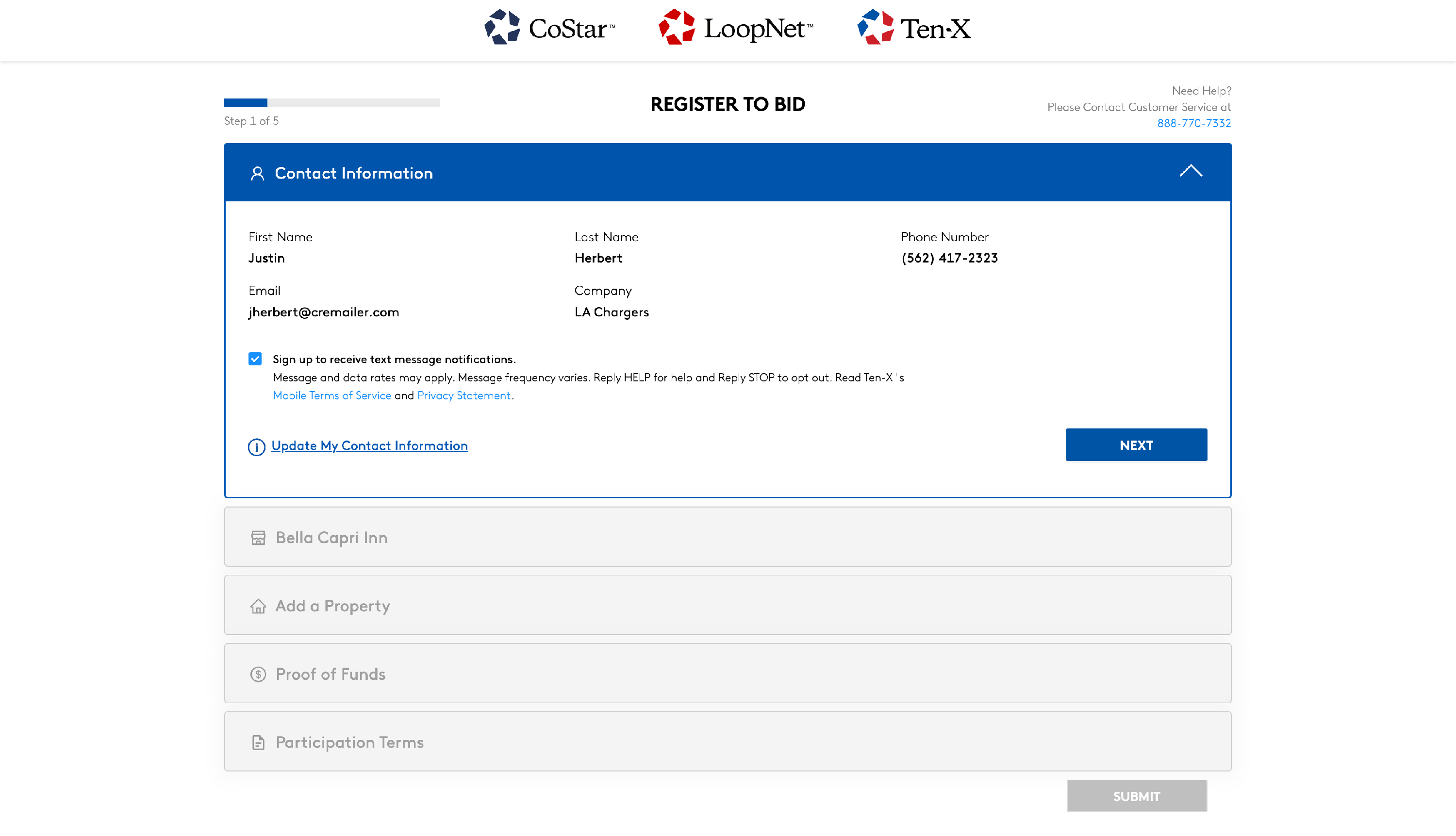
Task: Click the dollar icon beside Proof of Funds
Action: coord(258,674)
